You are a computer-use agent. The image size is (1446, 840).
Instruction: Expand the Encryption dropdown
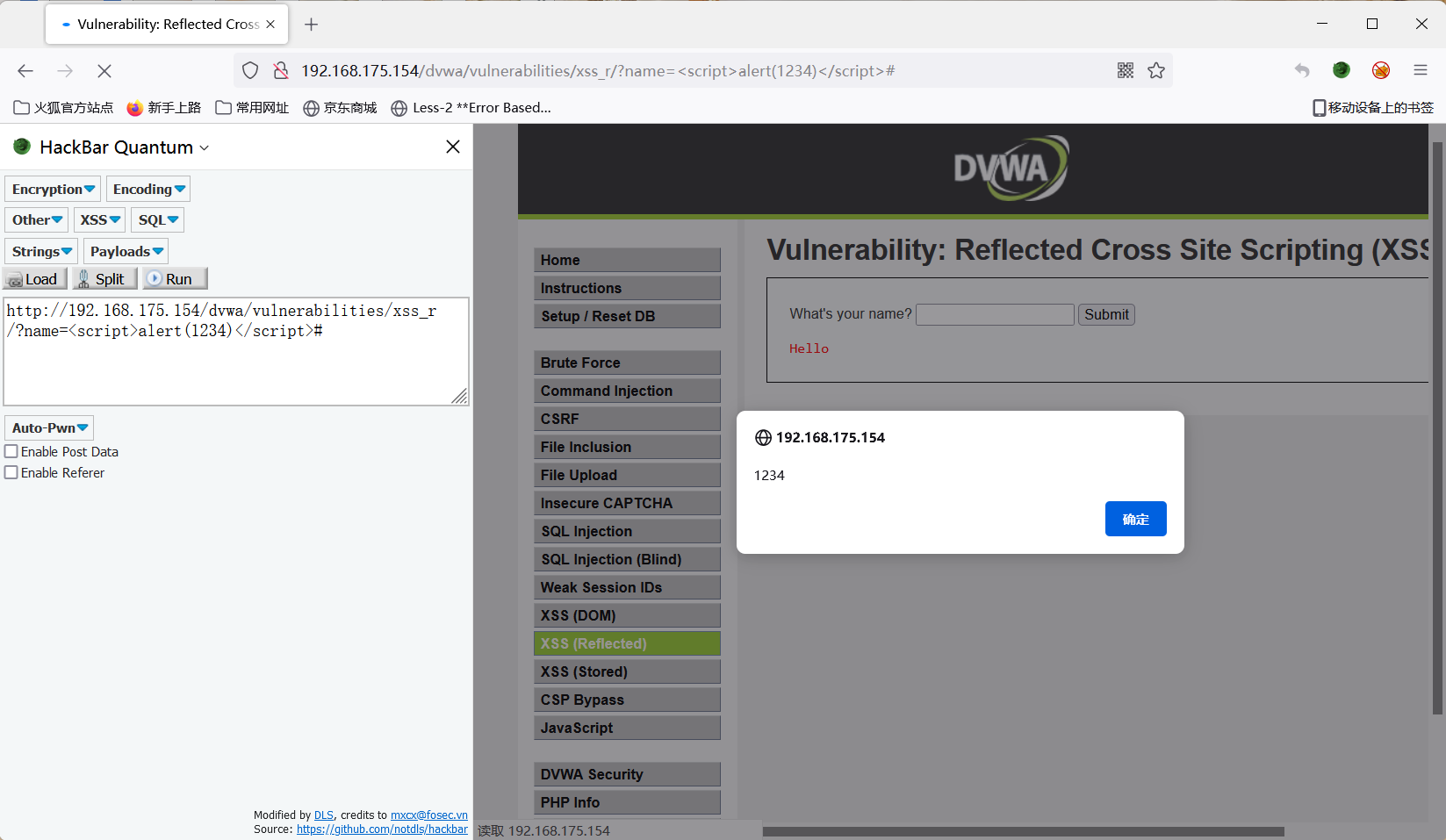pos(53,189)
